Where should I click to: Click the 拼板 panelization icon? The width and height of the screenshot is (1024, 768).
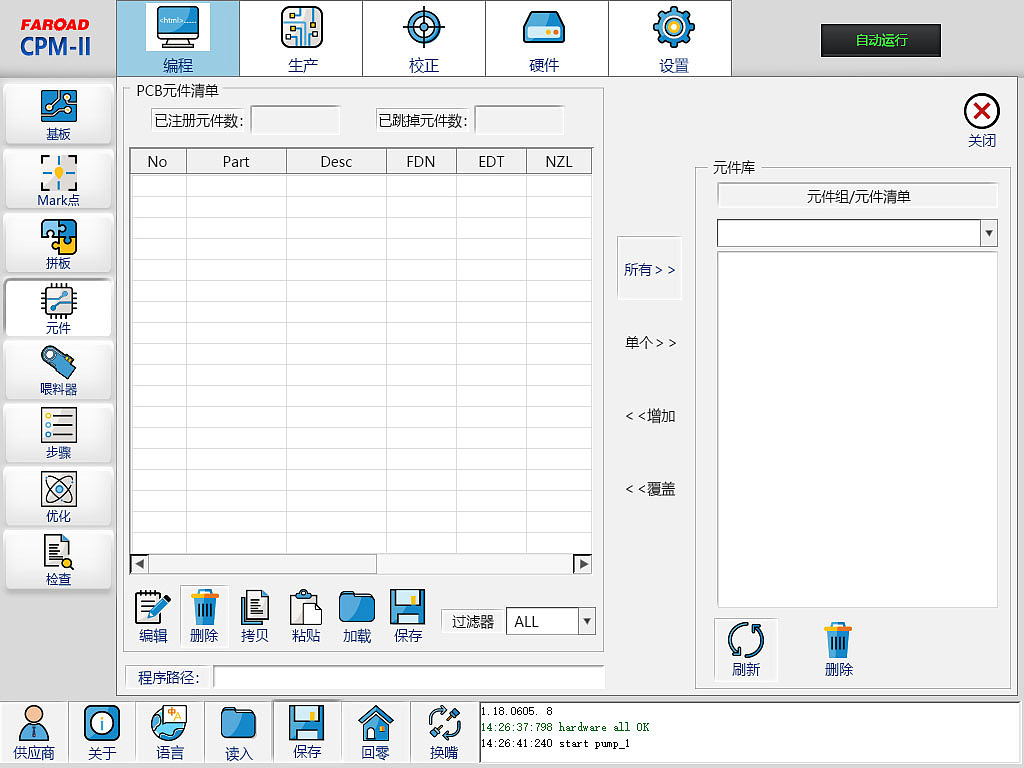point(57,243)
